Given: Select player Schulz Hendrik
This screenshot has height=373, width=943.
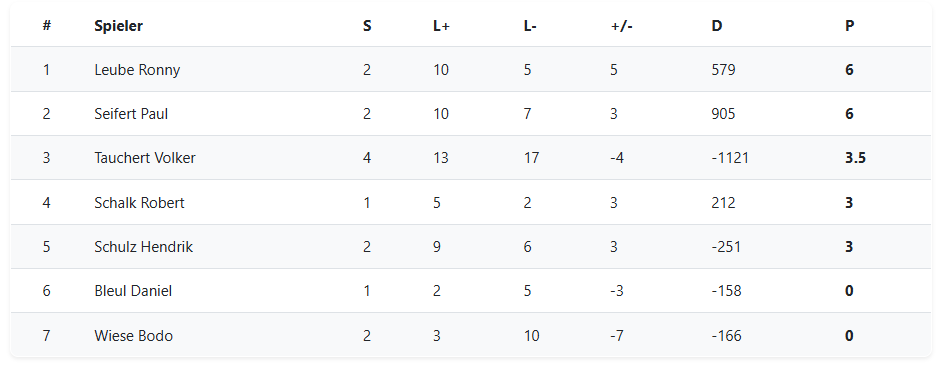Looking at the screenshot, I should click(144, 247).
